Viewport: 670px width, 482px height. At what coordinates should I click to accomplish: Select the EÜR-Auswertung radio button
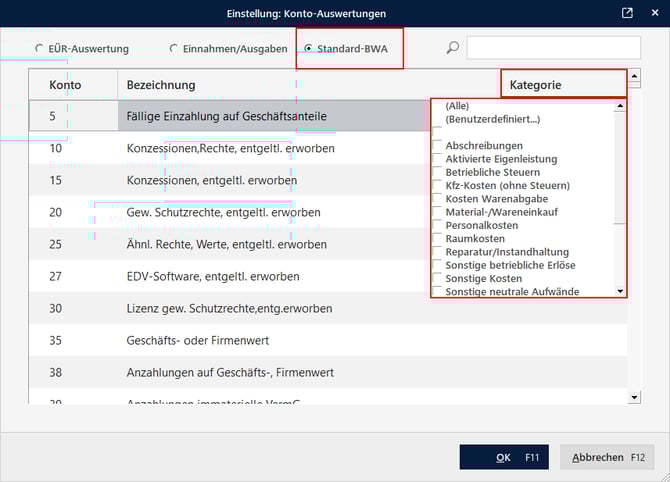[x=39, y=49]
